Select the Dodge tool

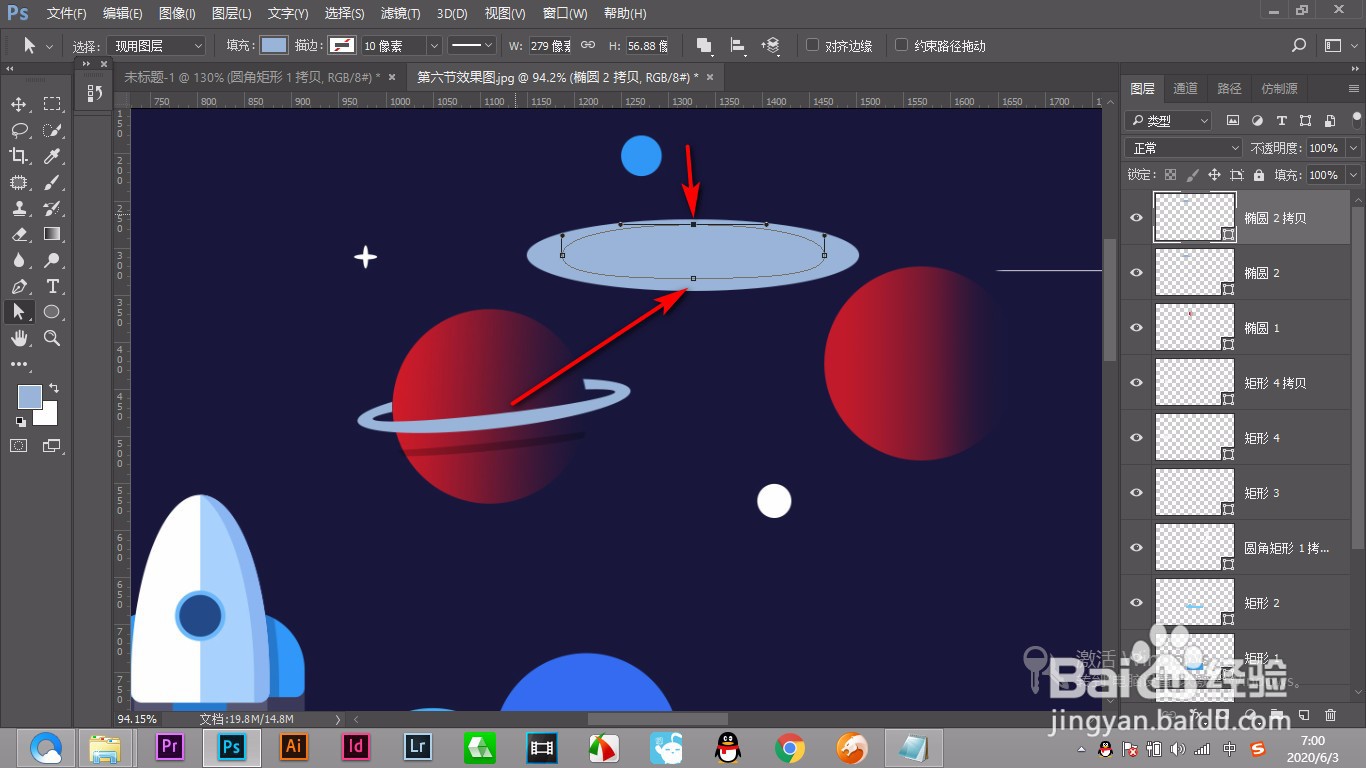tap(52, 260)
